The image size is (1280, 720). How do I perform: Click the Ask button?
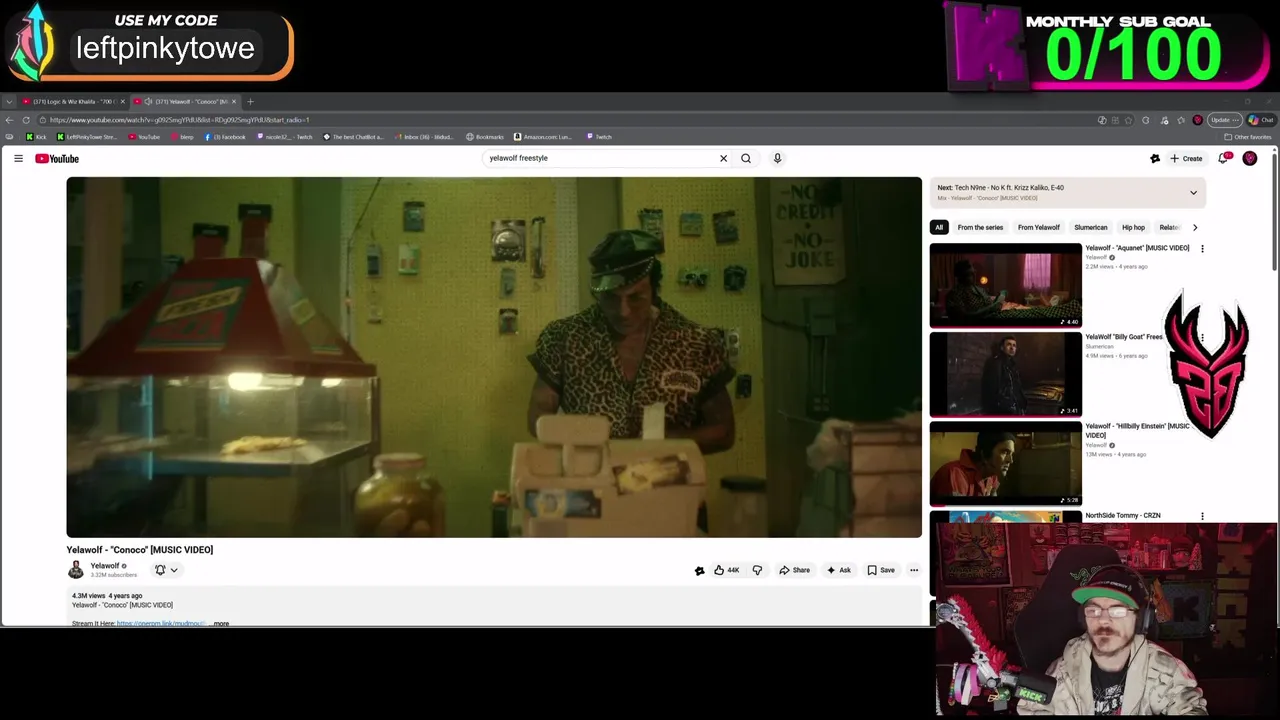point(839,570)
